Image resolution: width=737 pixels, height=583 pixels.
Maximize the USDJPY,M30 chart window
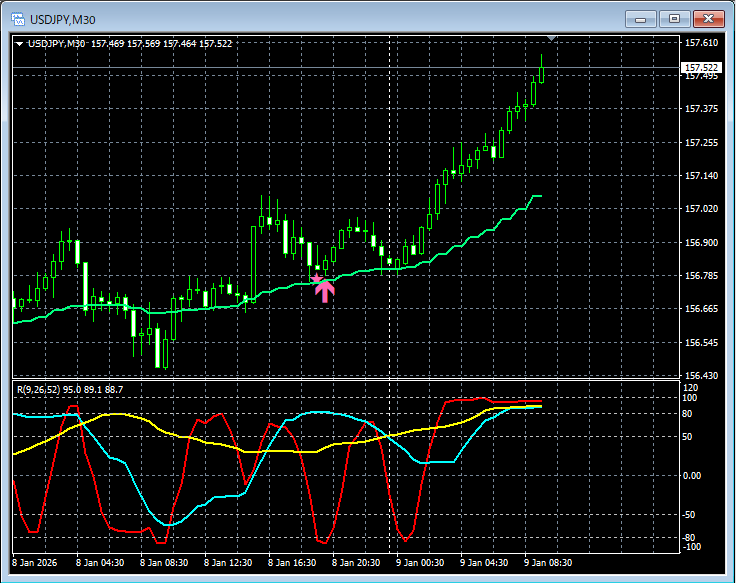674,19
